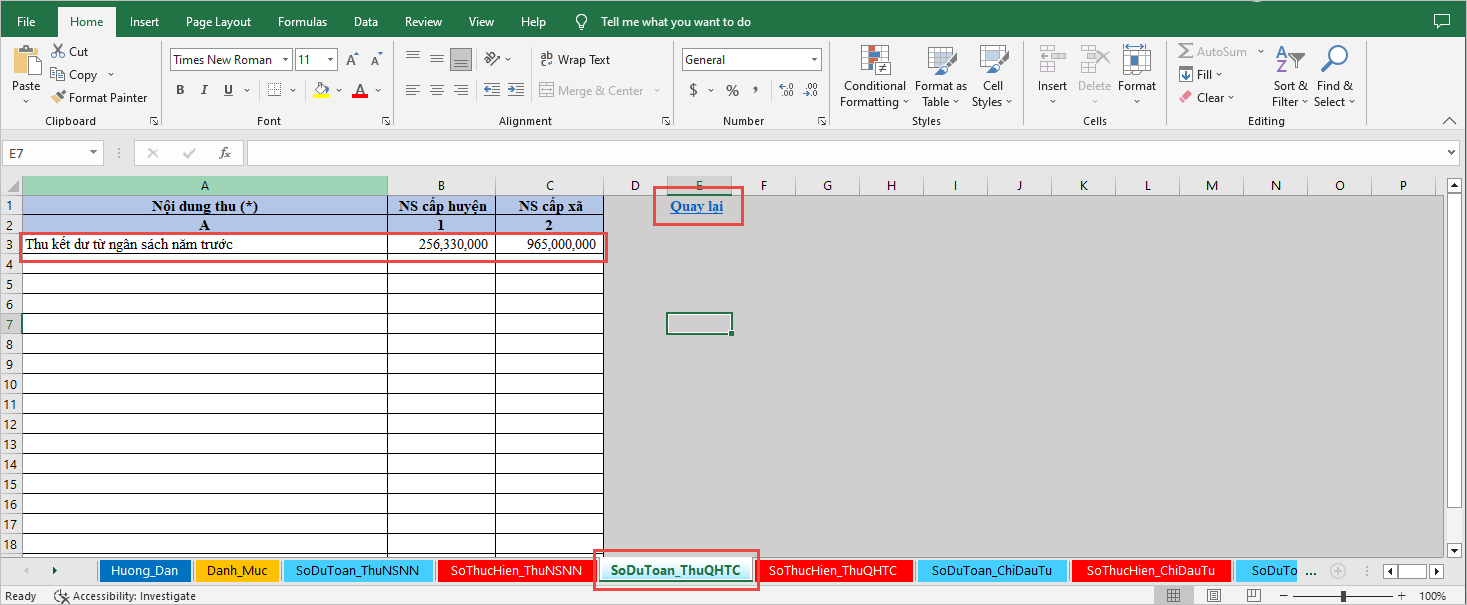Click the Percent Style icon
1467x605 pixels.
(x=732, y=91)
